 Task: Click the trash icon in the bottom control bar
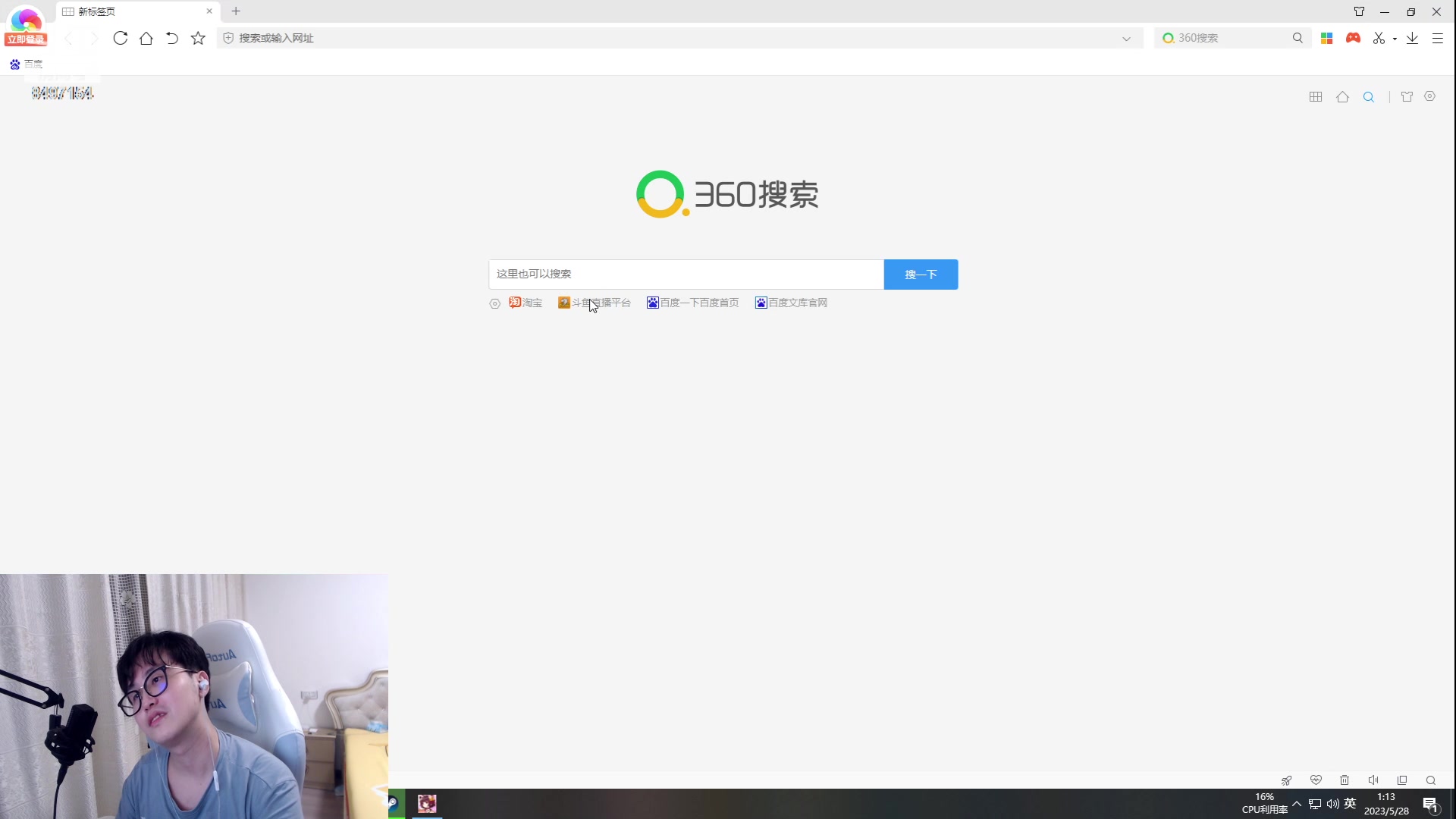1344,780
